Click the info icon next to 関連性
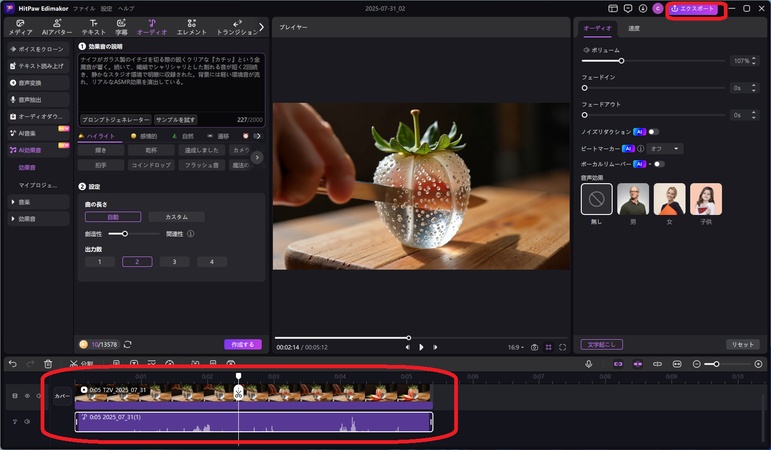Screen dimensions: 771x450 (x=191, y=234)
